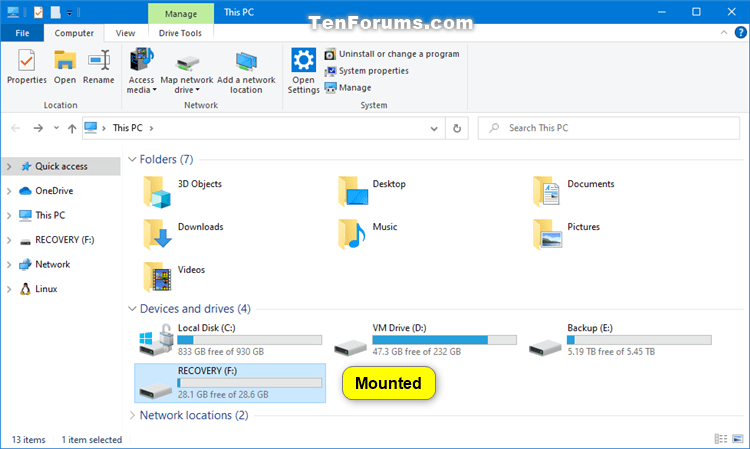Select the Documents folder icon
Image resolution: width=750 pixels, height=449 pixels.
547,191
